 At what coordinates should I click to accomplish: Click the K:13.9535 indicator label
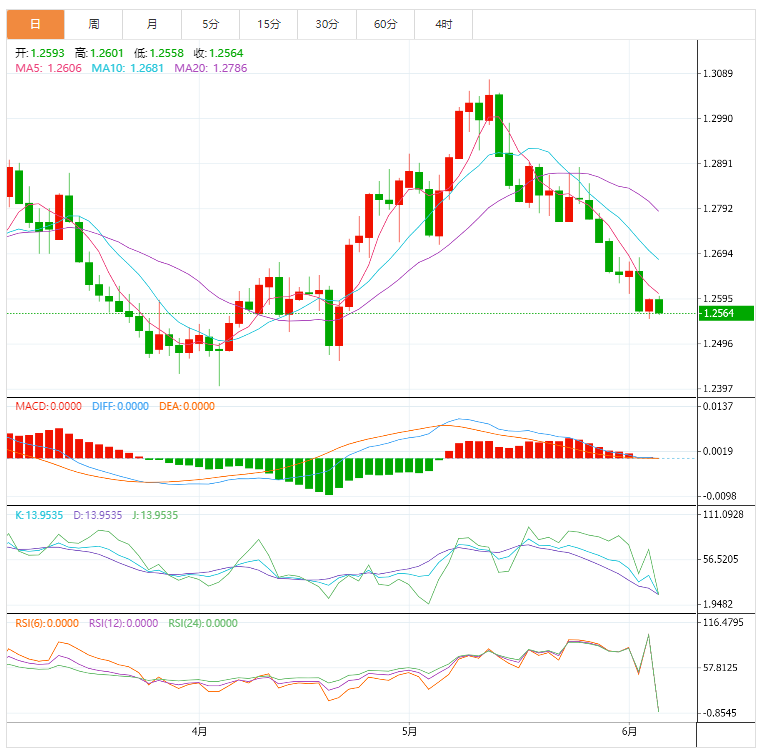click(x=39, y=515)
